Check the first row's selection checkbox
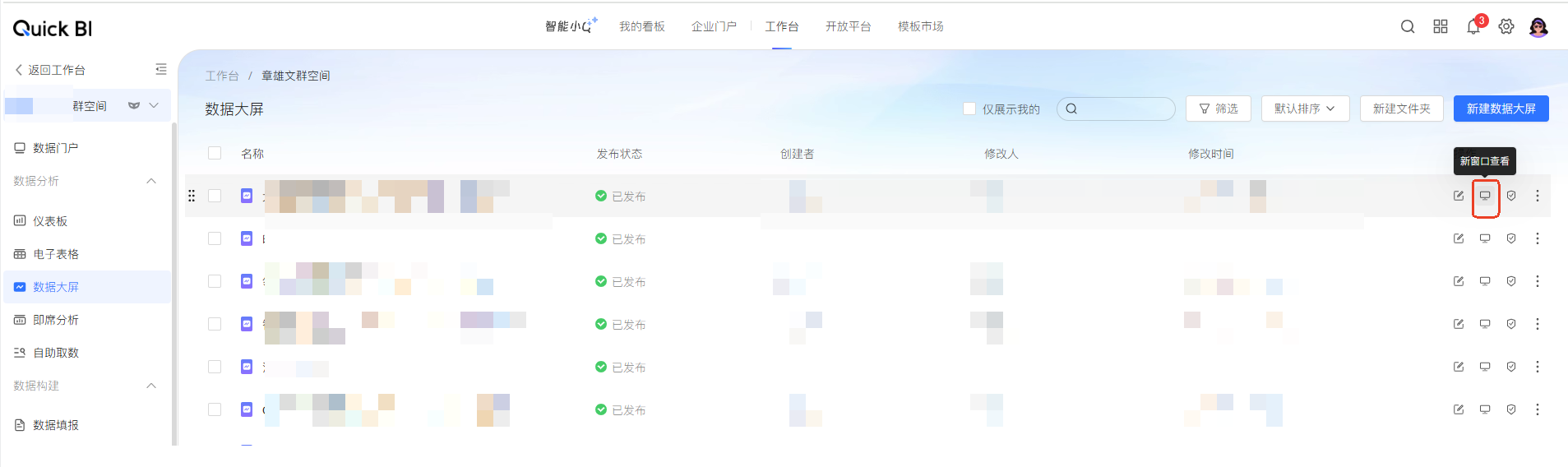The width and height of the screenshot is (1568, 467). pos(215,196)
